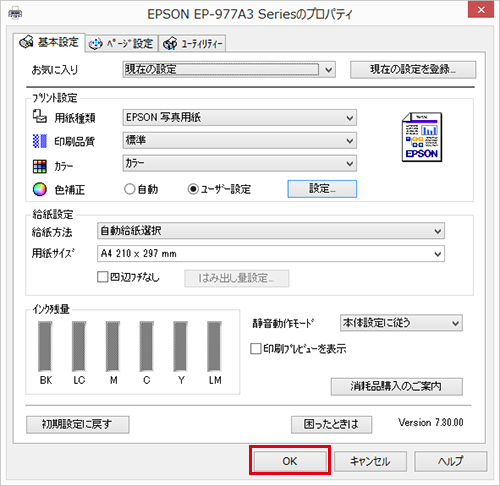This screenshot has width=500, height=486.
Task: Close the properties dialog window
Action: 481,10
